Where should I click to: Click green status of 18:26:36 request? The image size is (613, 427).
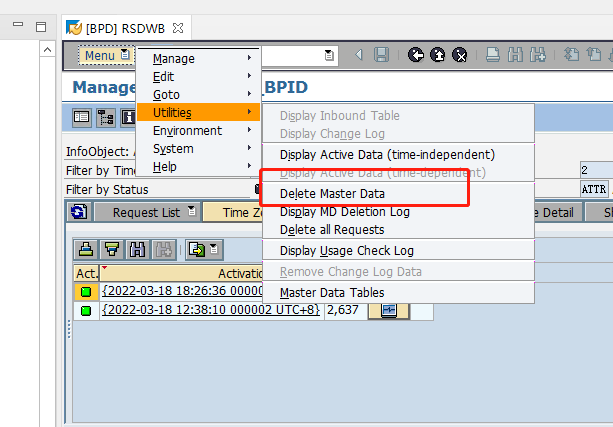86,292
